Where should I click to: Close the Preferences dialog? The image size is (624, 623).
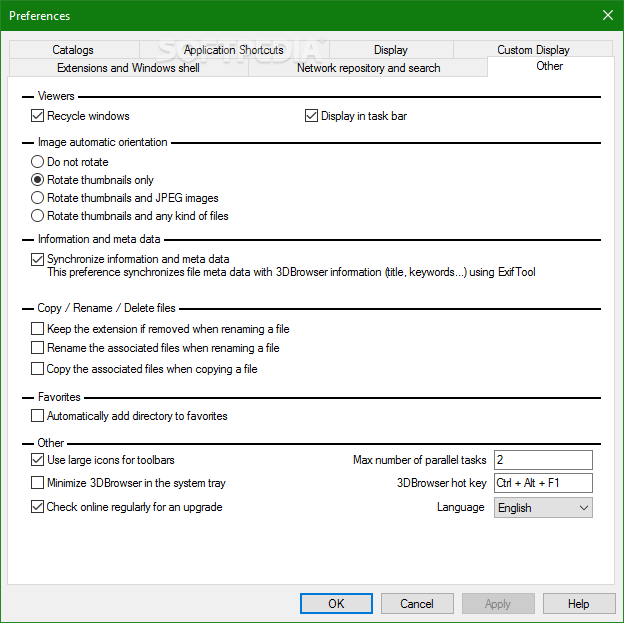pyautogui.click(x=608, y=15)
